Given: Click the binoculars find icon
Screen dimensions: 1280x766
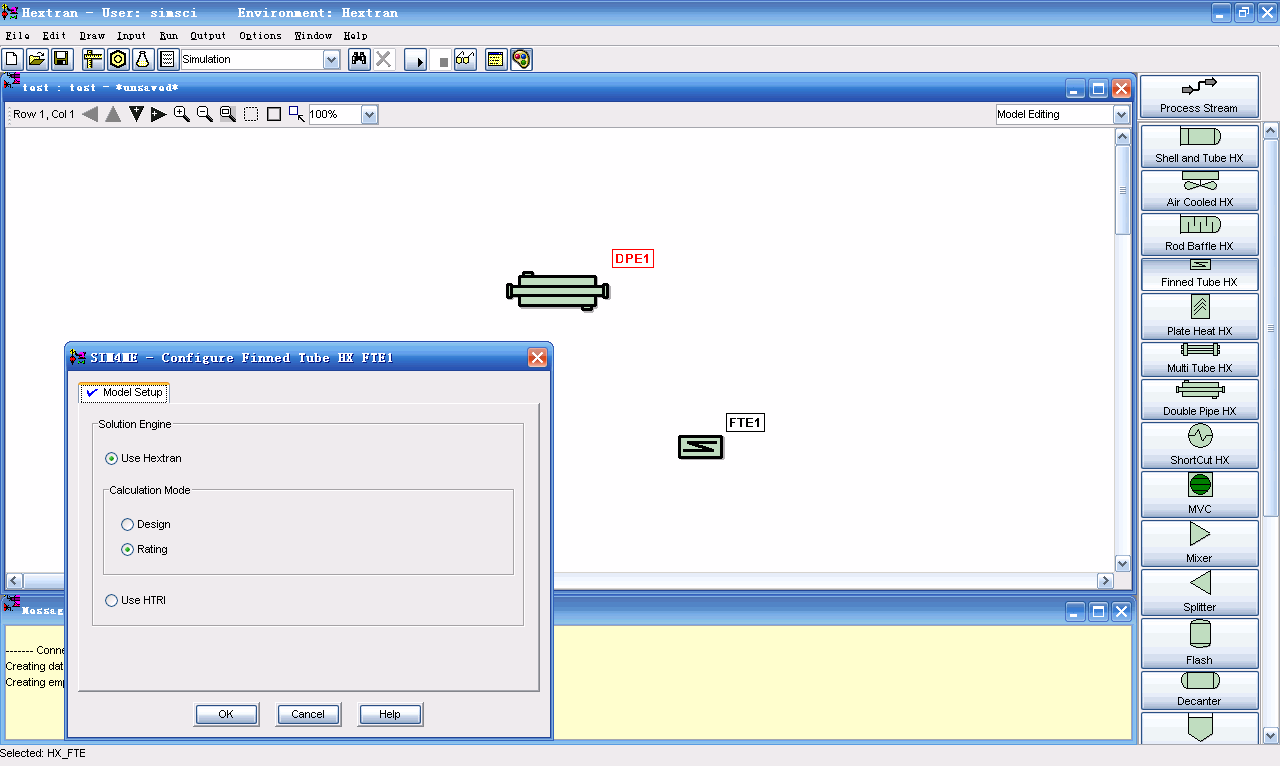Looking at the screenshot, I should tap(359, 59).
